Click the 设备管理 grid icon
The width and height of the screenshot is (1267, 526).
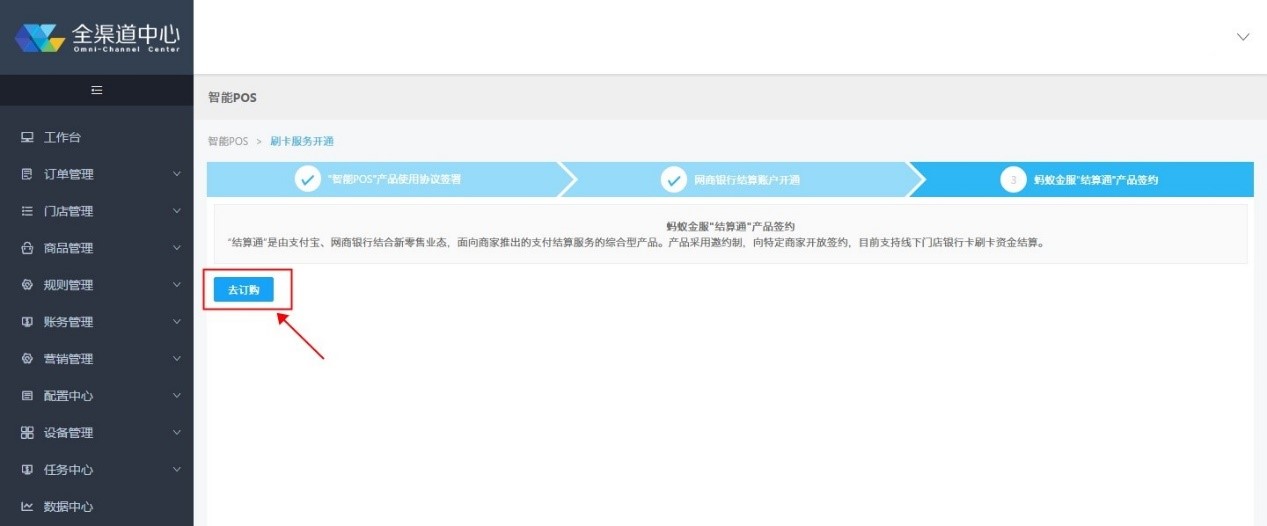click(27, 433)
